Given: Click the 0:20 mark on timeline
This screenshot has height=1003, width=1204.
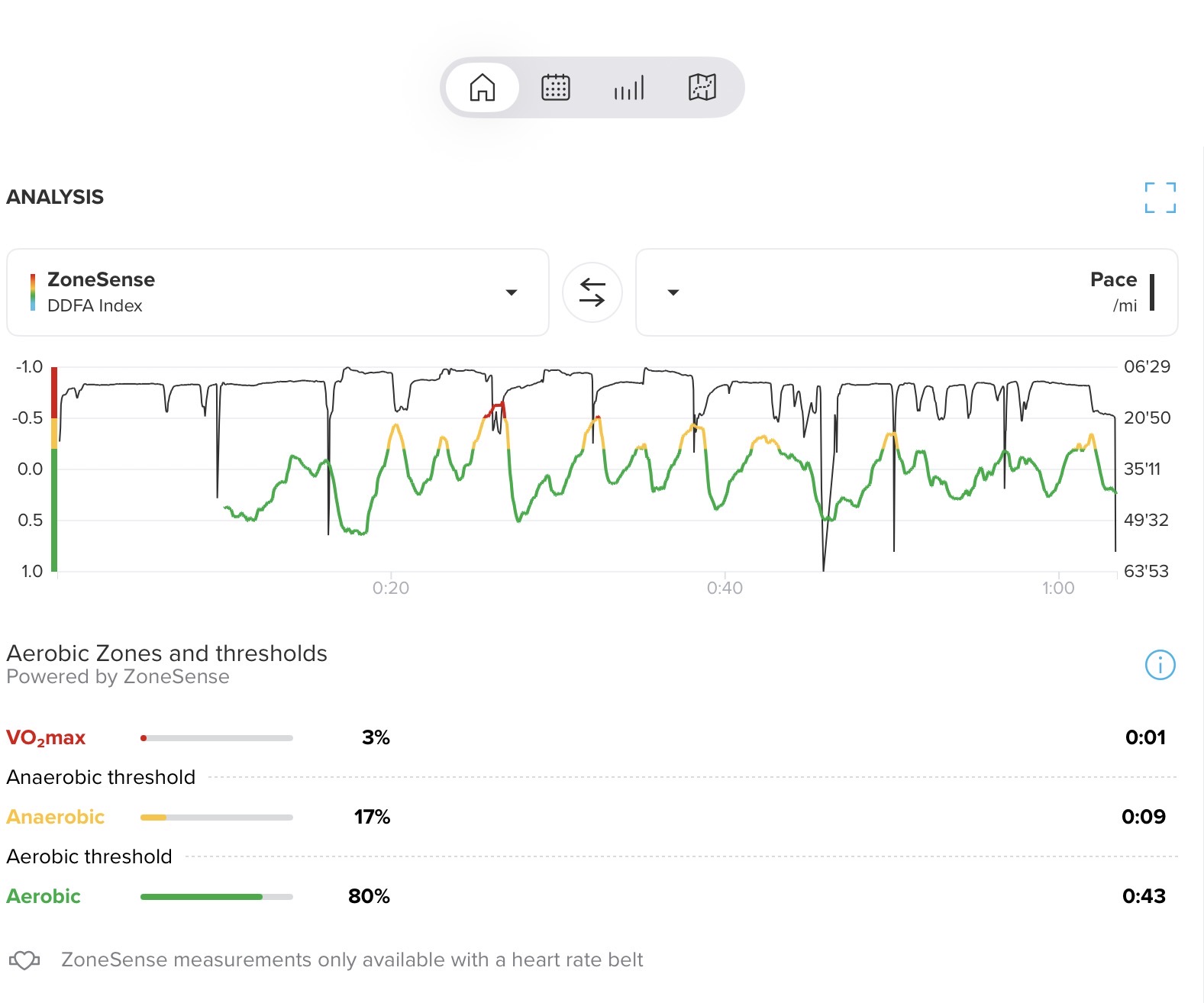Looking at the screenshot, I should [390, 588].
